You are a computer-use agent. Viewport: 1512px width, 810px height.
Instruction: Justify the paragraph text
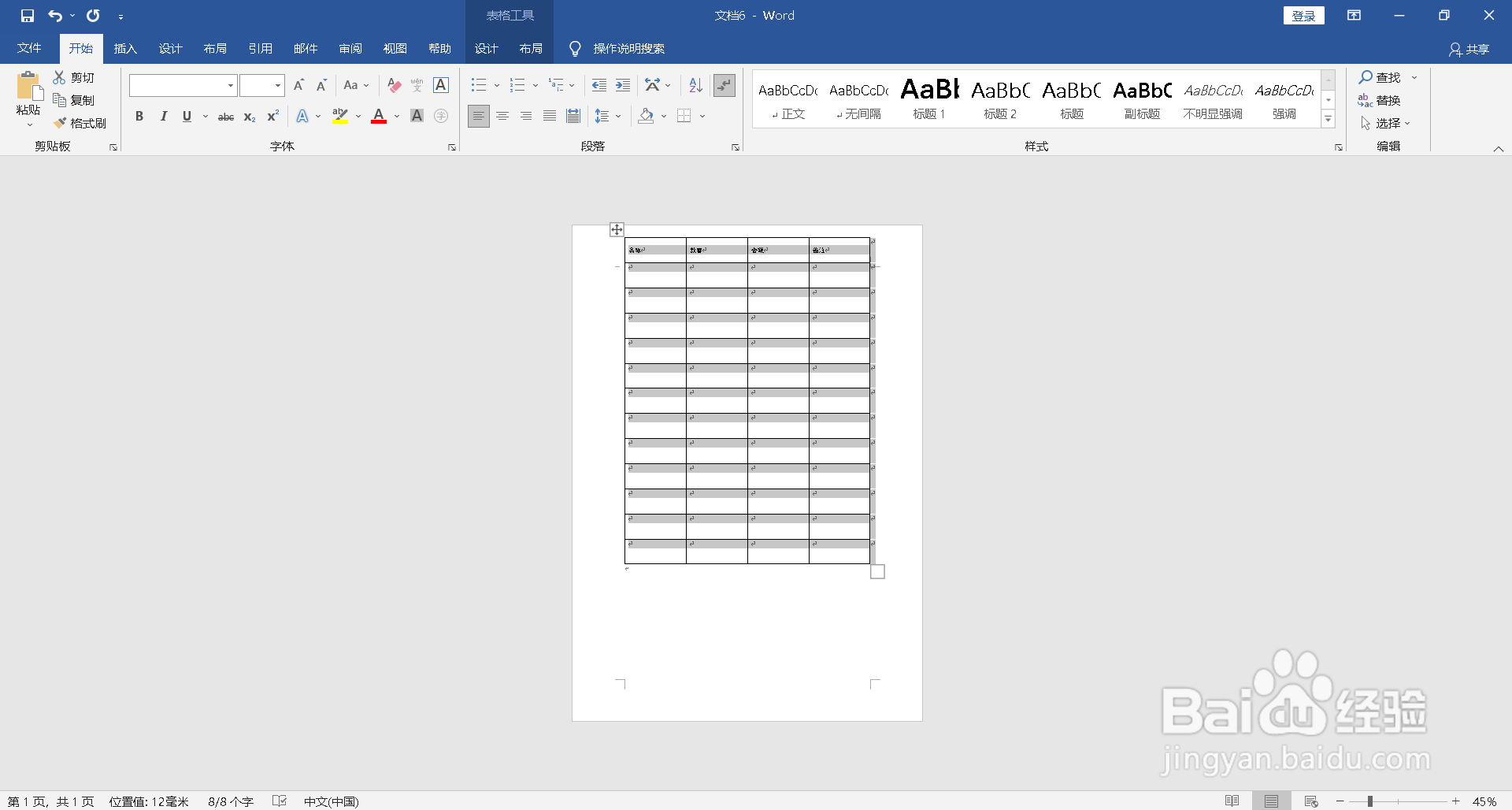point(550,116)
